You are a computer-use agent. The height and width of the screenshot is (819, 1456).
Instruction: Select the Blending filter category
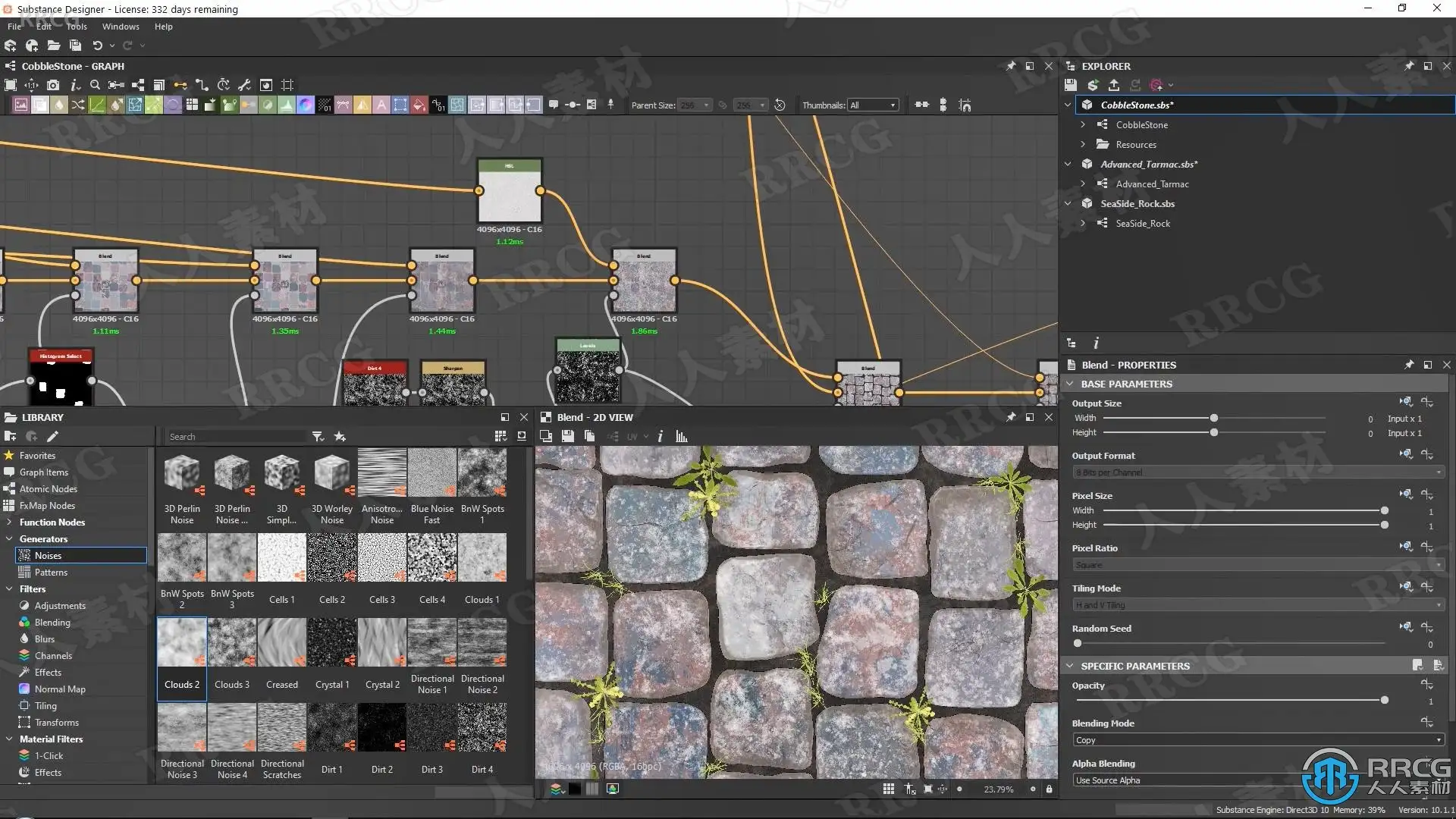tap(52, 623)
